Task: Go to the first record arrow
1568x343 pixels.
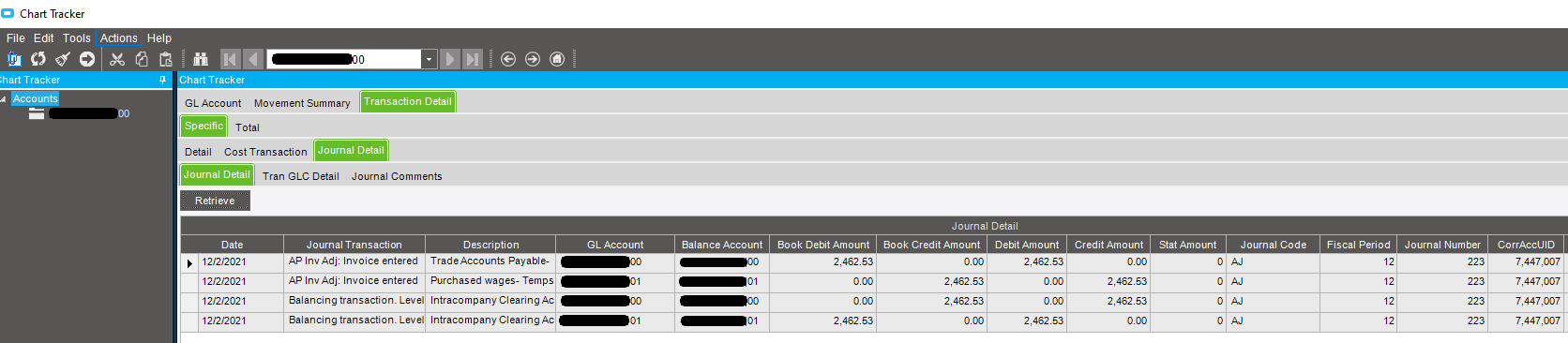Action: coord(230,59)
